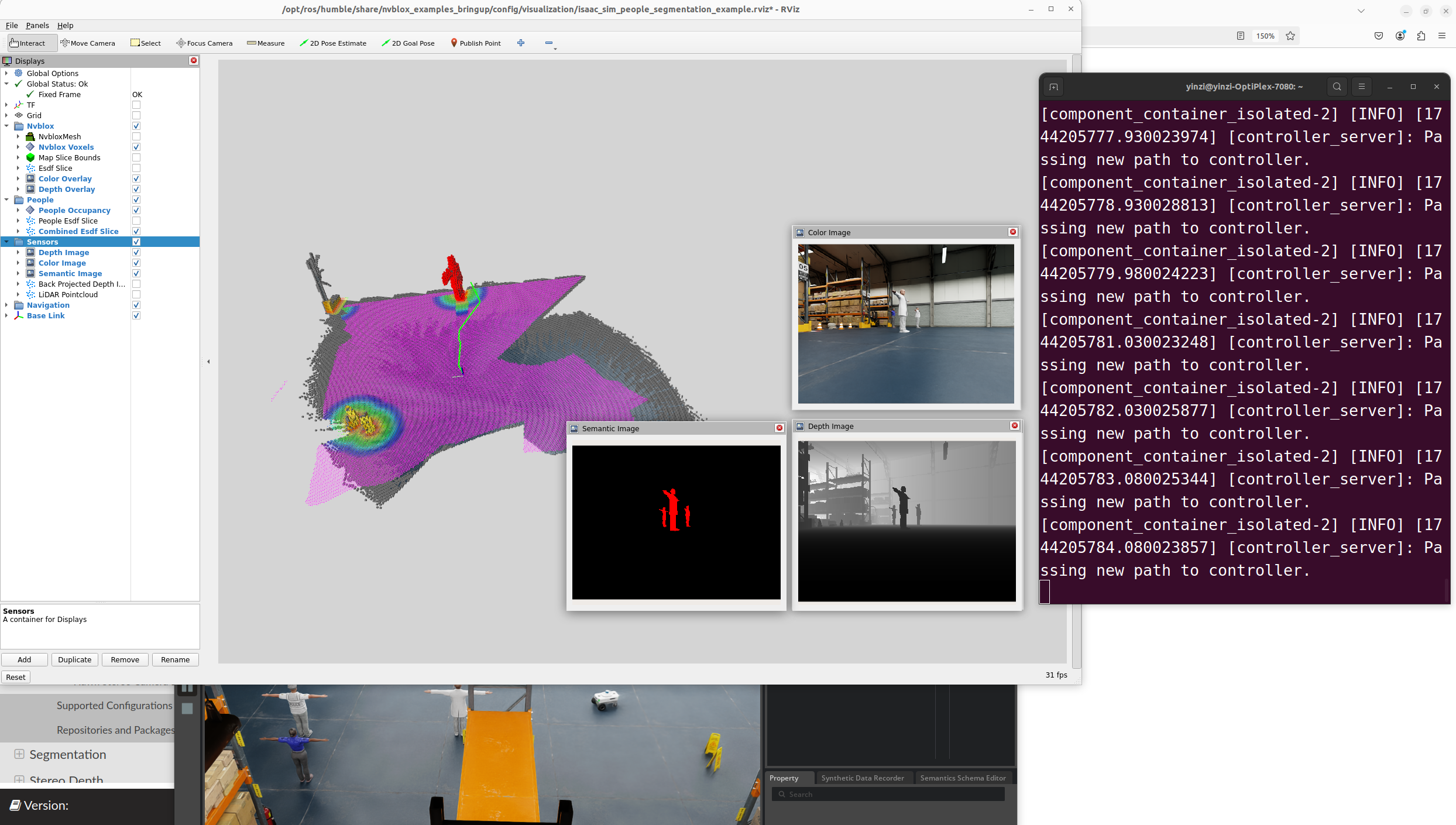
Task: Disable the Semantic Image checkbox
Action: point(136,274)
